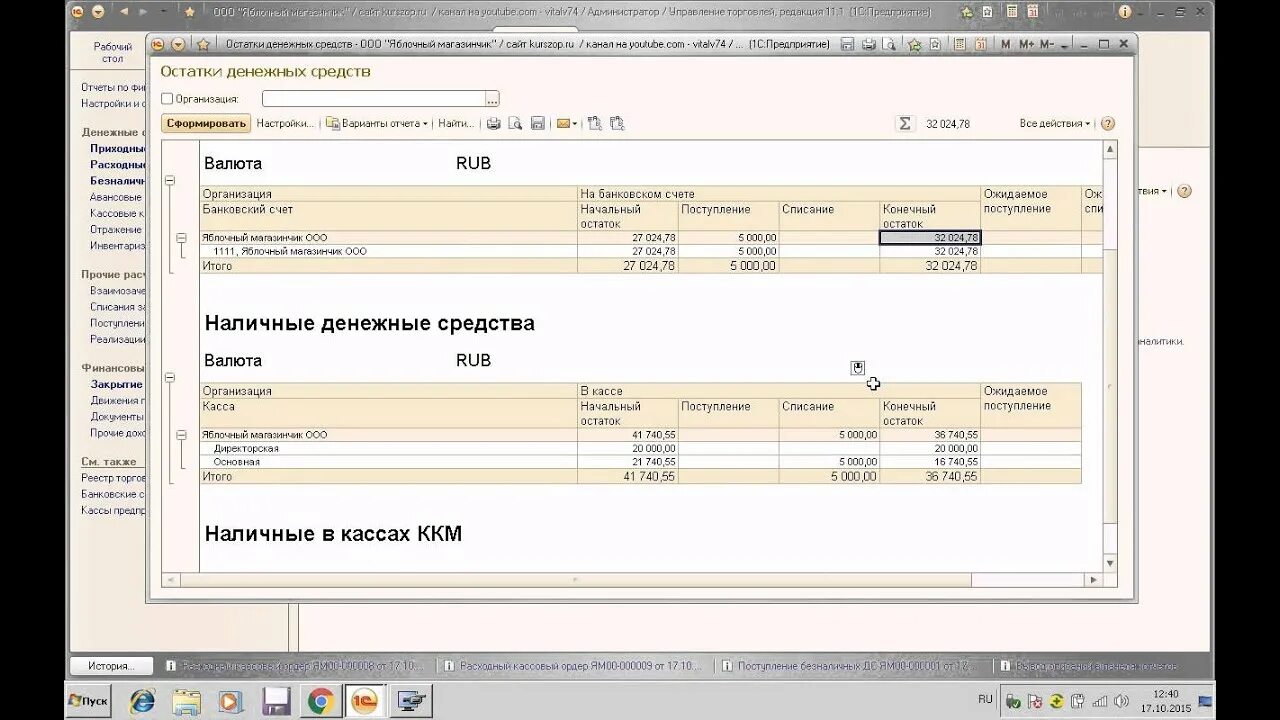Click the calendar icon in report title bar

pyautogui.click(x=981, y=45)
